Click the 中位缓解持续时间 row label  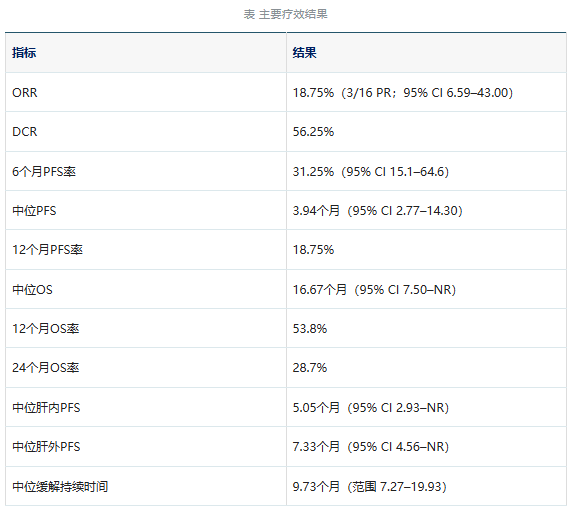[x=60, y=486]
